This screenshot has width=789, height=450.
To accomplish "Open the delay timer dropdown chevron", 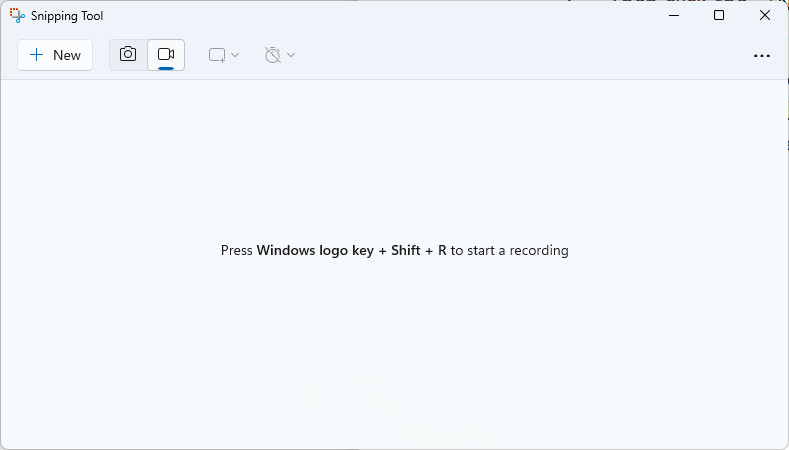I will [291, 55].
